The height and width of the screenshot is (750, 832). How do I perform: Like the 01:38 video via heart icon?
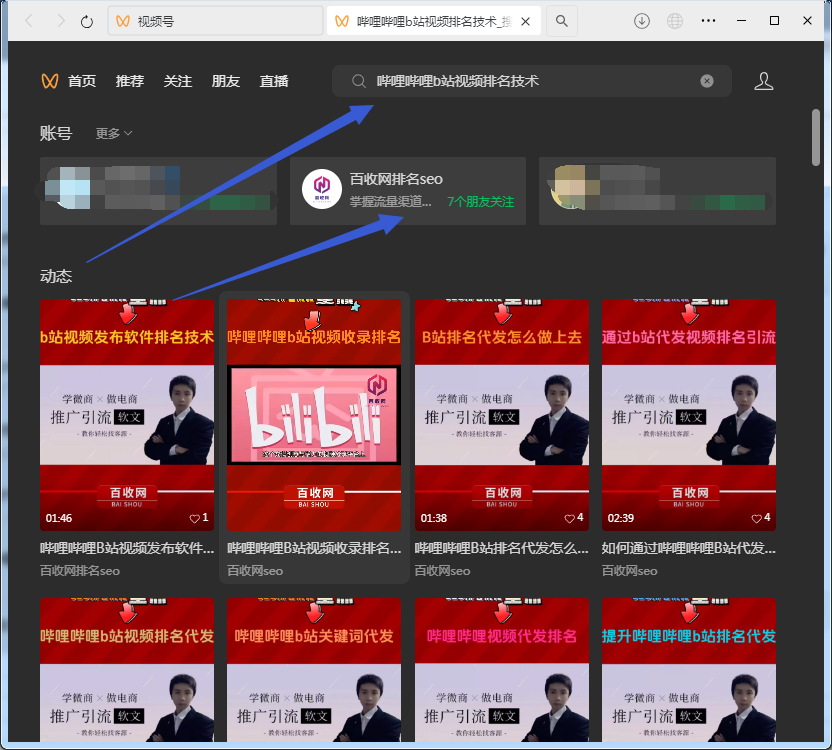(x=569, y=519)
